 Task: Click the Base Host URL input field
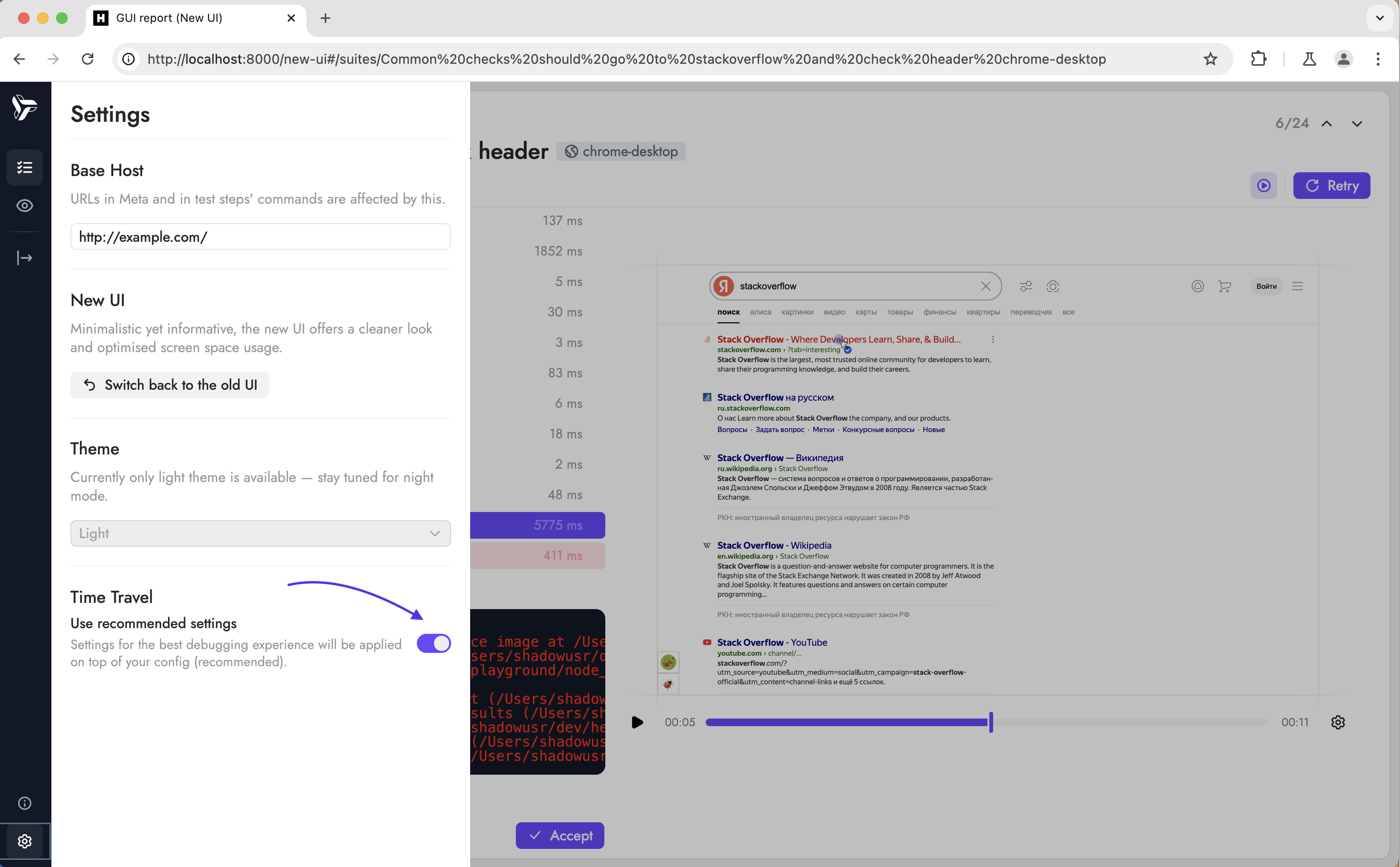click(260, 237)
